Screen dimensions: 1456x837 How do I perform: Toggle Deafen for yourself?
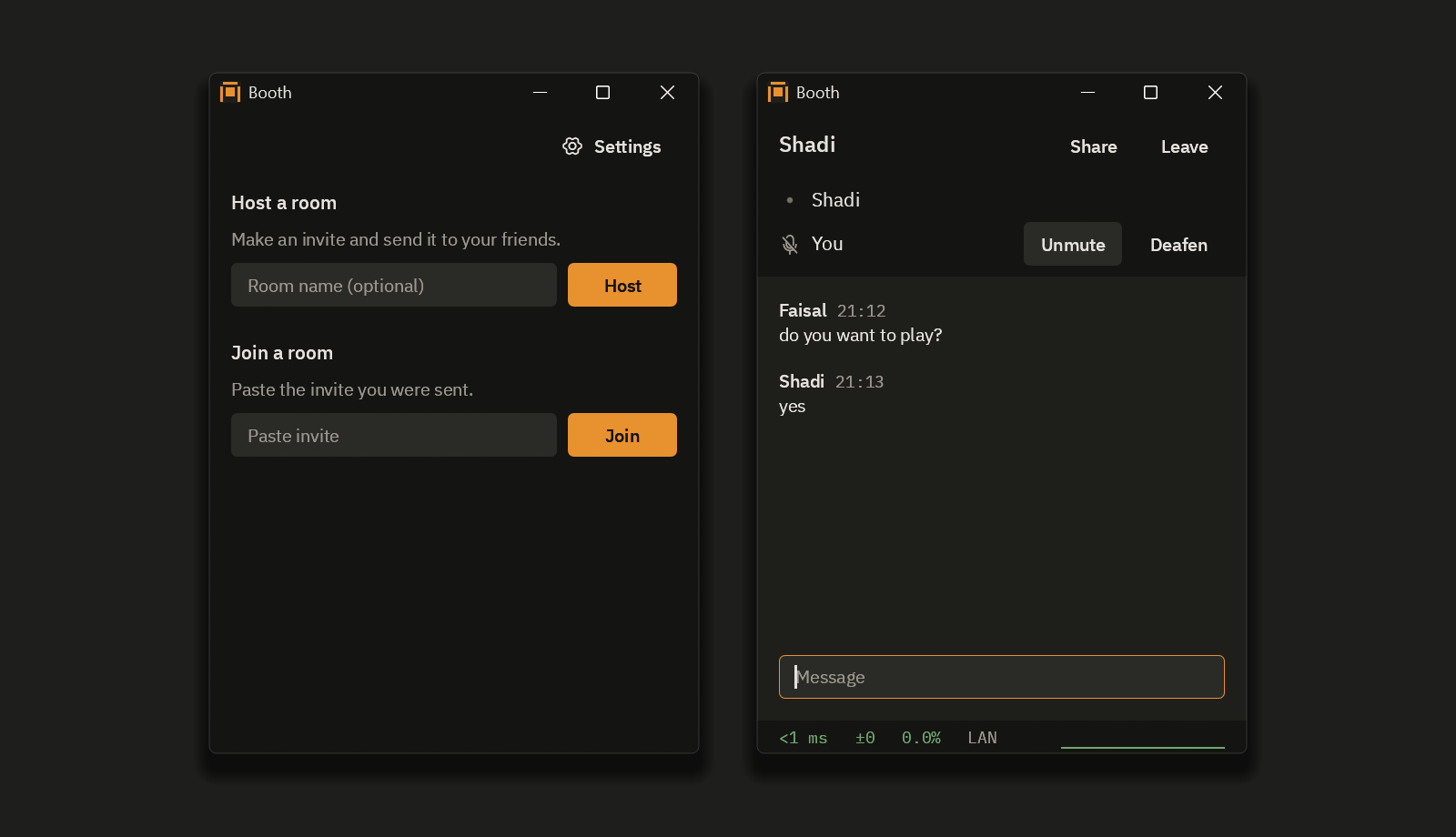click(1179, 244)
